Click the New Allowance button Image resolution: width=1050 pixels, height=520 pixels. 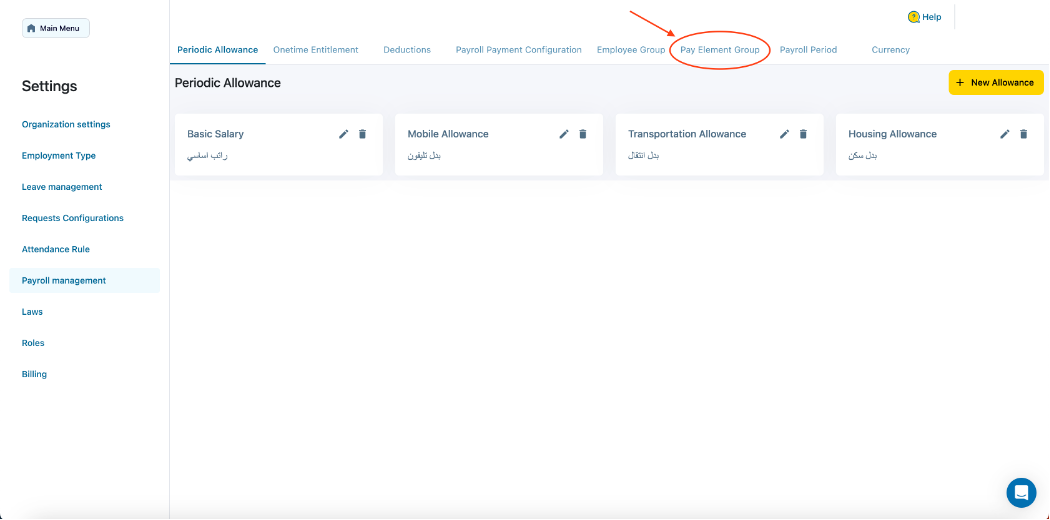coord(995,82)
